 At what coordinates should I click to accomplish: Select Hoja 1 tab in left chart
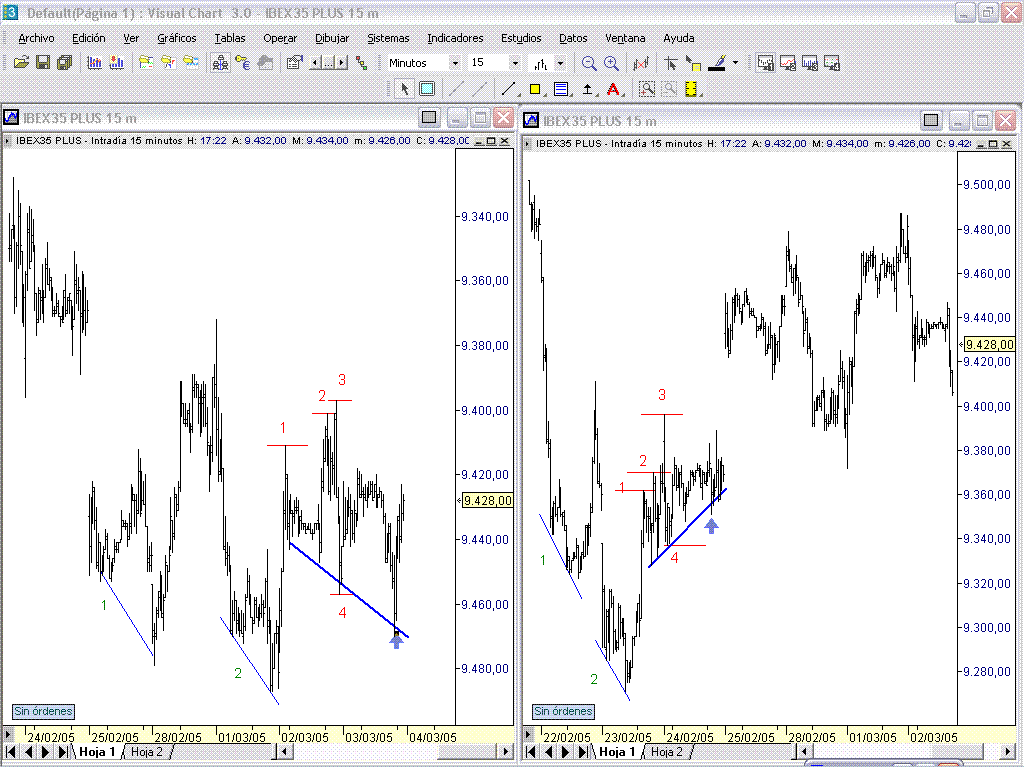pos(97,752)
